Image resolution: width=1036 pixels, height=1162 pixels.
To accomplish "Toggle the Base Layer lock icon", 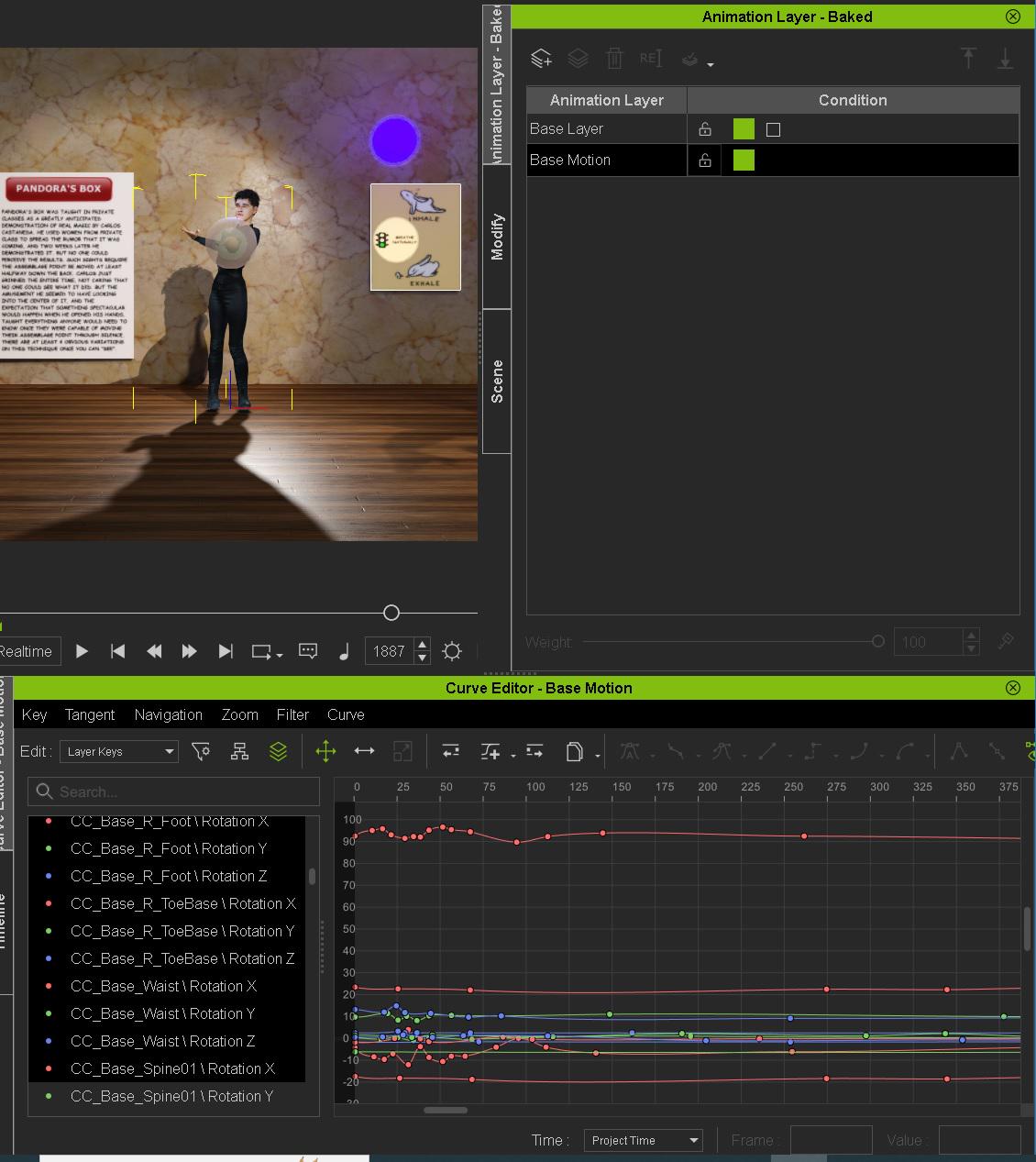I will coord(704,129).
